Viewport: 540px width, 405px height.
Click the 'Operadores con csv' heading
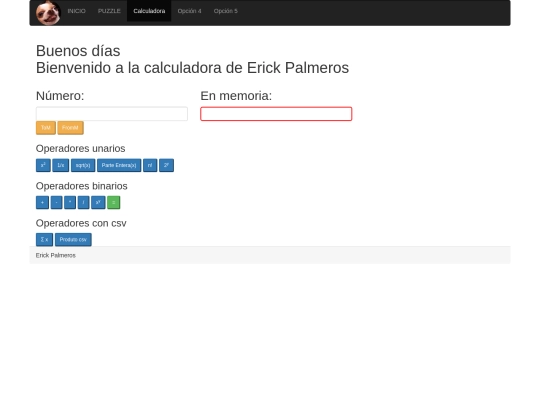coord(81,223)
